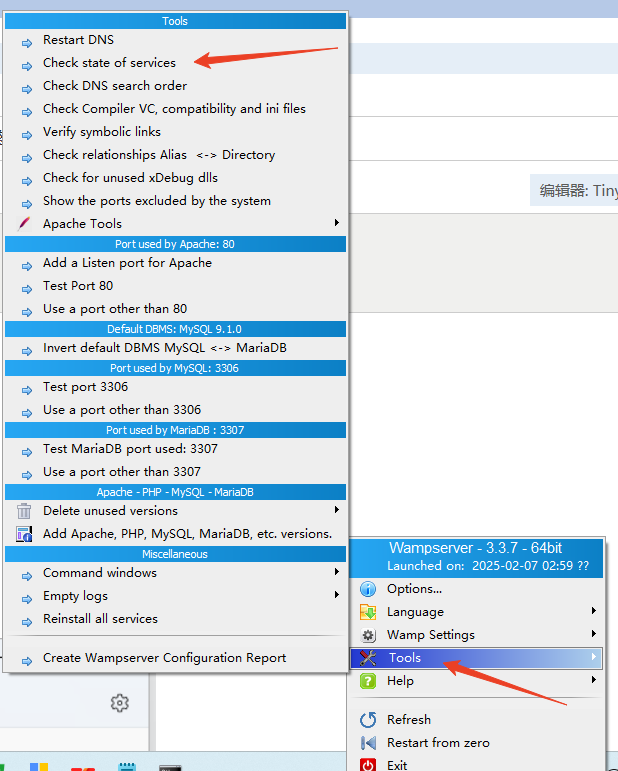Image resolution: width=618 pixels, height=771 pixels.
Task: Click the icon beside Add Apache, PHP, MySQL versions
Action: pos(24,534)
